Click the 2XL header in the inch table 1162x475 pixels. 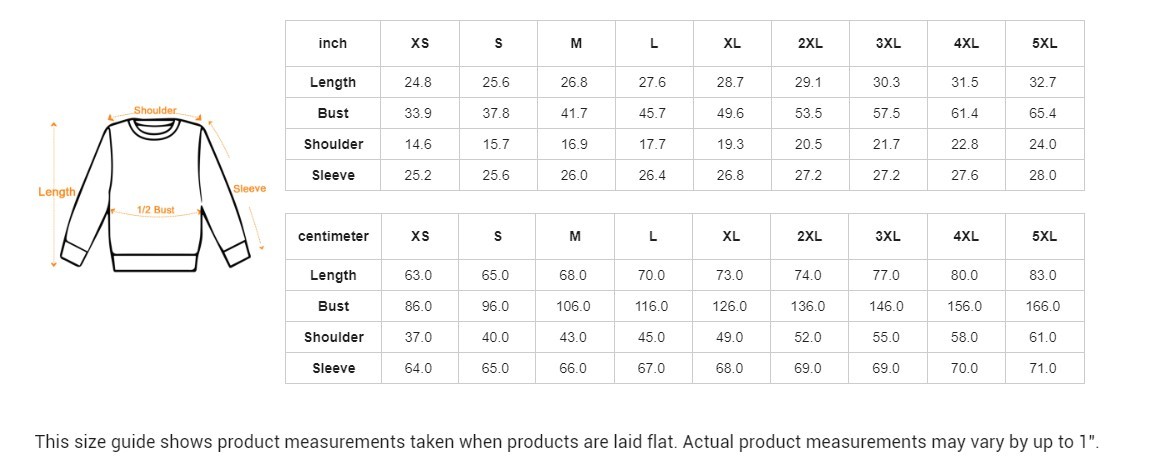(x=810, y=43)
